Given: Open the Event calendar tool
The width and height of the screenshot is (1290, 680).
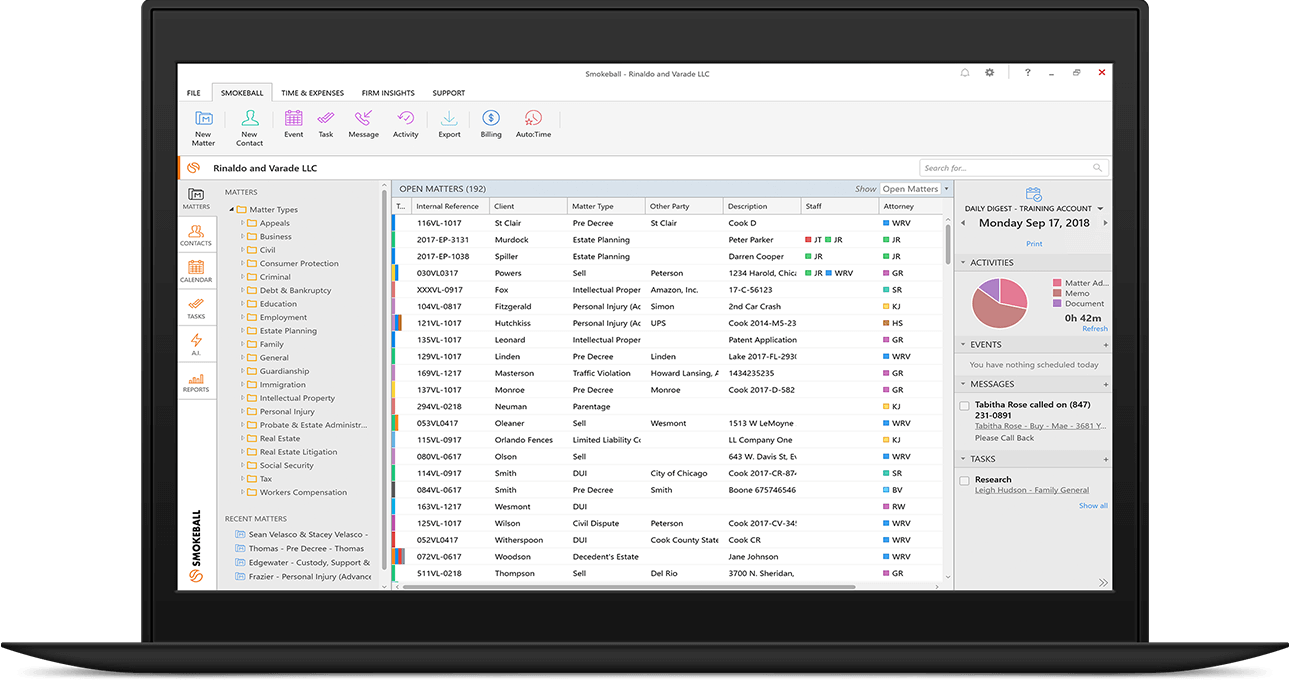Looking at the screenshot, I should (x=293, y=124).
